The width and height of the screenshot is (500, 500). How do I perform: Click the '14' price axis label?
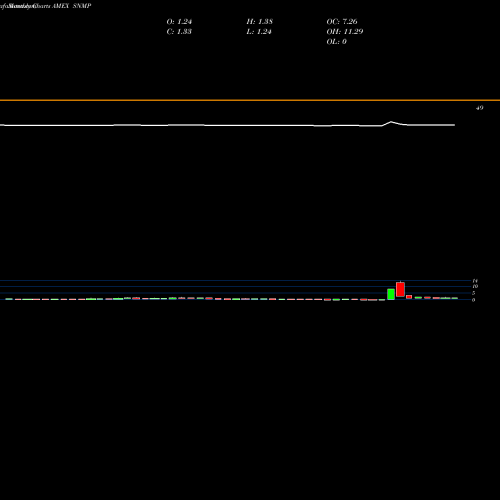click(x=475, y=281)
